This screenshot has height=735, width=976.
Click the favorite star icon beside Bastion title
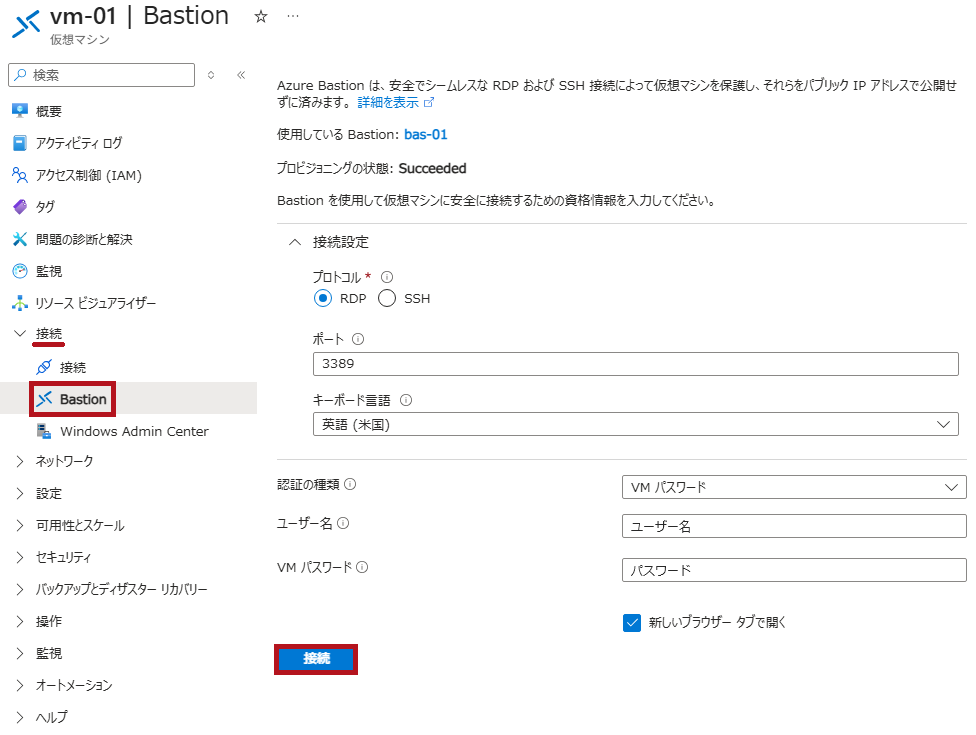(261, 17)
